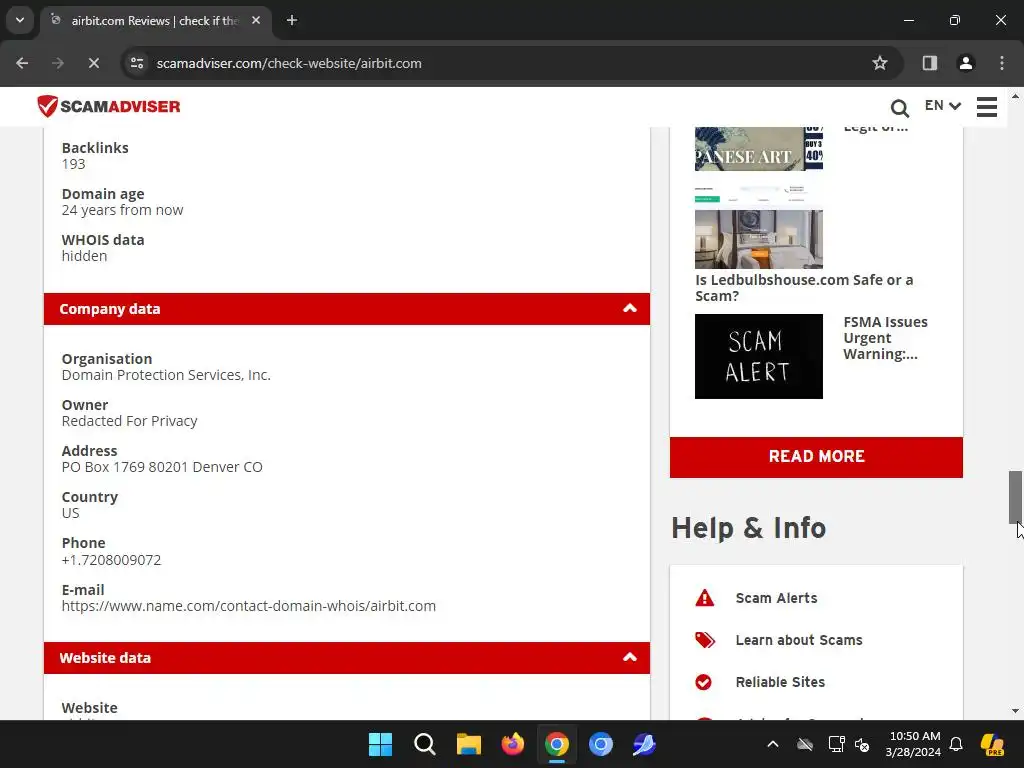Click the red checkmark circle icon
Screen dimensions: 1024x768
coord(703,682)
